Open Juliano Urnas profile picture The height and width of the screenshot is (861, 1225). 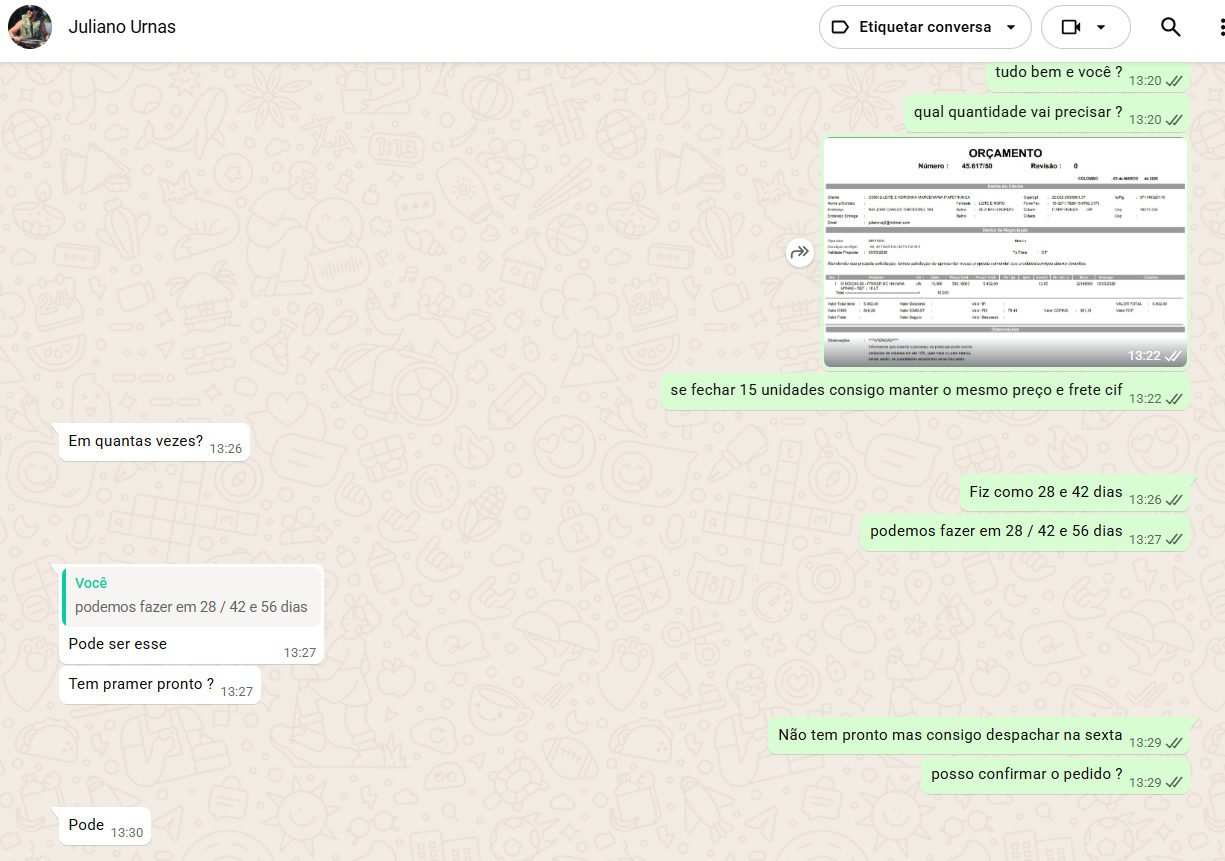(x=30, y=27)
